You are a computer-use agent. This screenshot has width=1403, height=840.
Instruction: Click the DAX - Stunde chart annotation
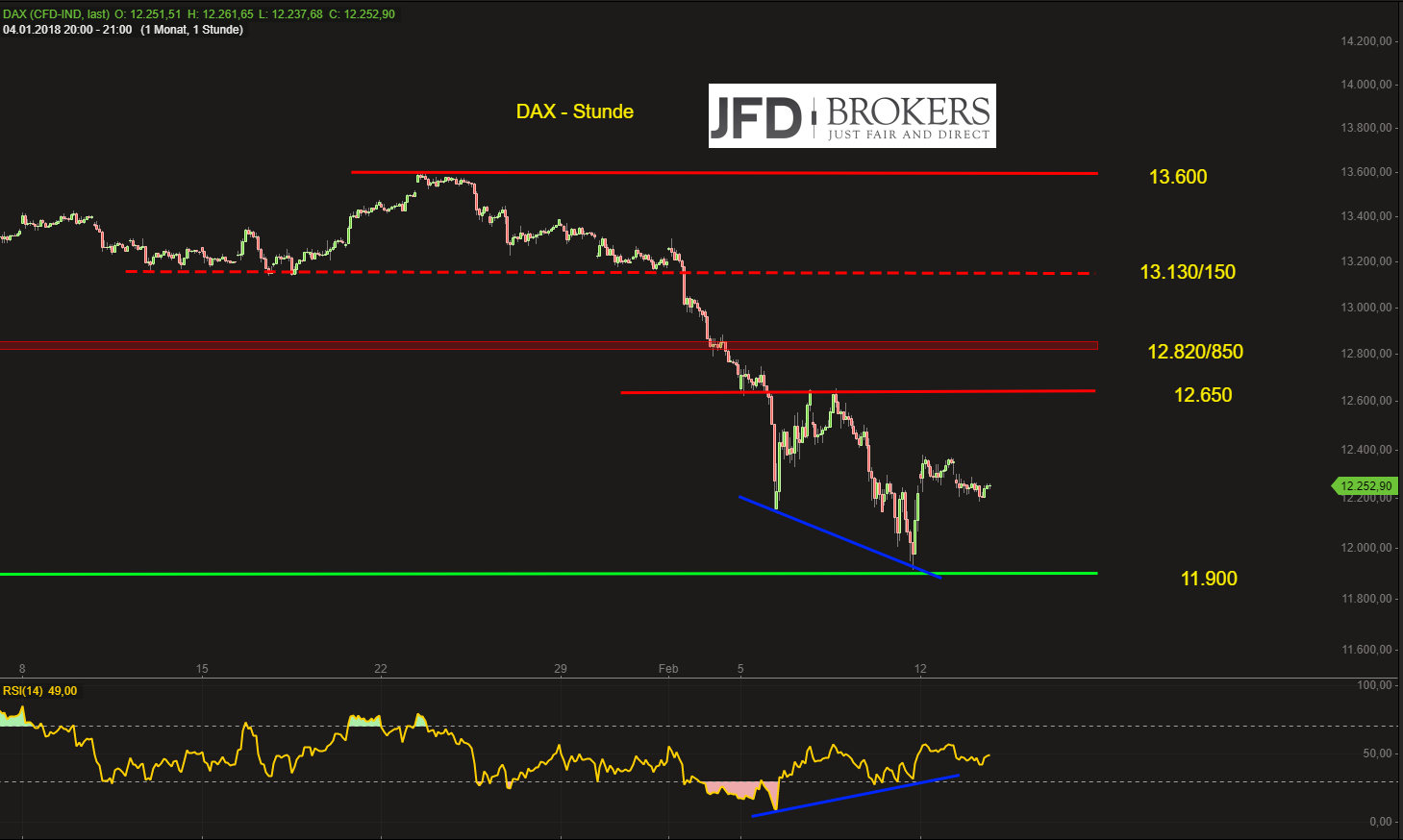tap(575, 111)
